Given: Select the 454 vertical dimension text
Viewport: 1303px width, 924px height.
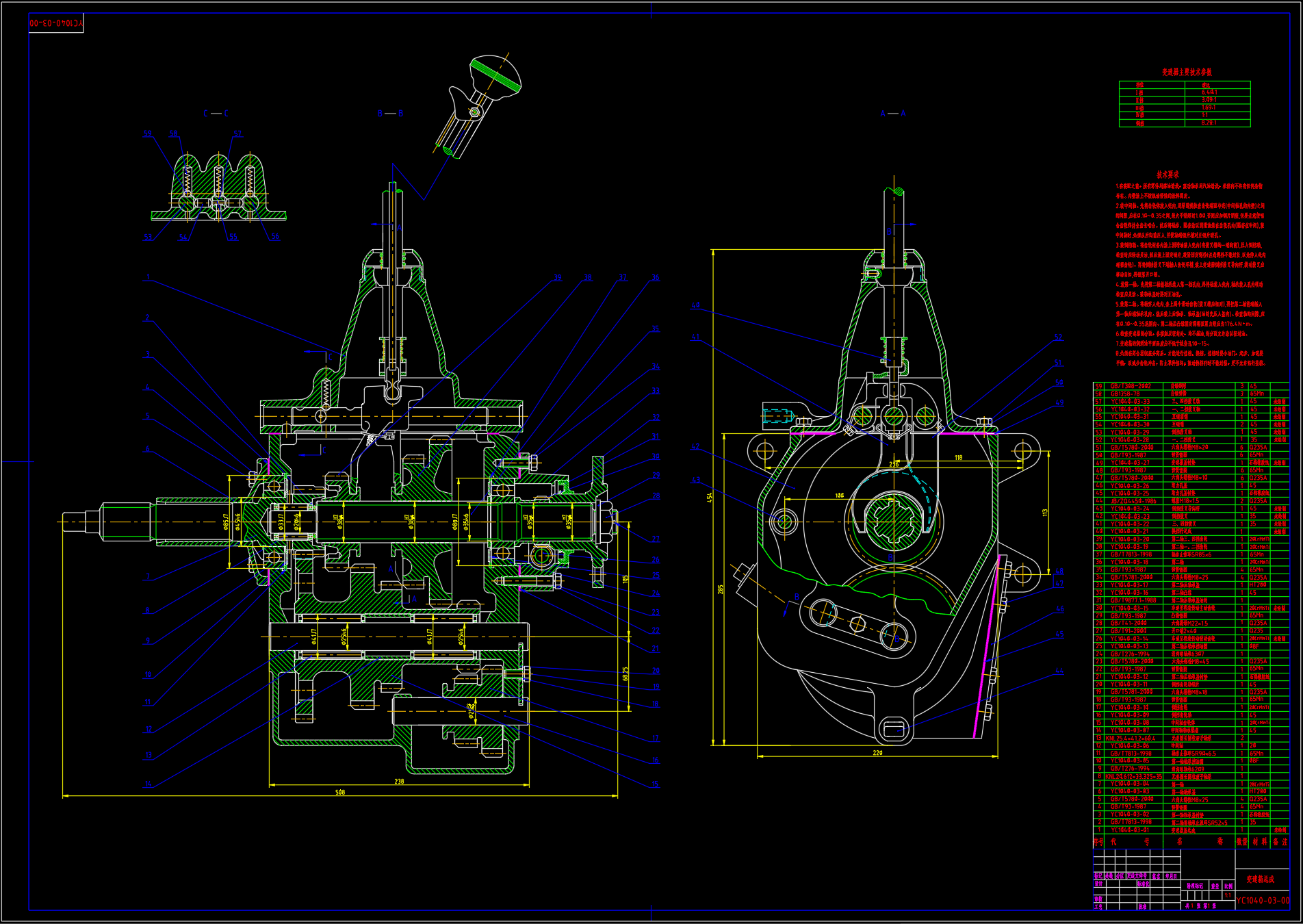Looking at the screenshot, I should point(710,497).
